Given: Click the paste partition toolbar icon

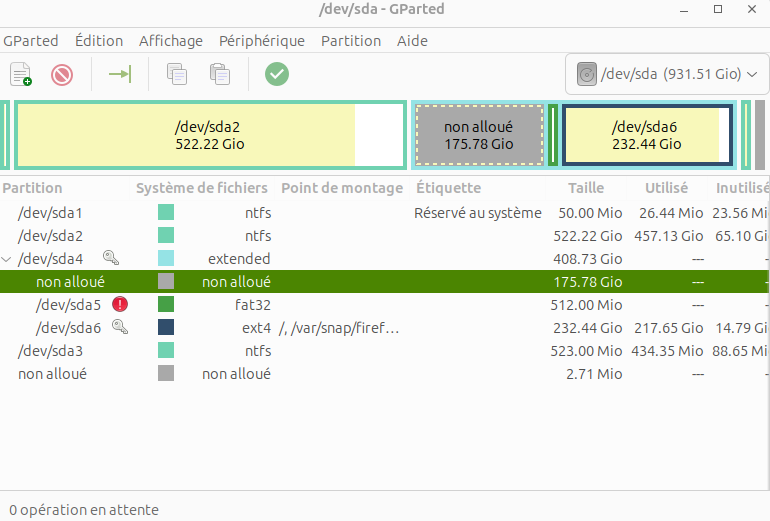Looking at the screenshot, I should 220,74.
